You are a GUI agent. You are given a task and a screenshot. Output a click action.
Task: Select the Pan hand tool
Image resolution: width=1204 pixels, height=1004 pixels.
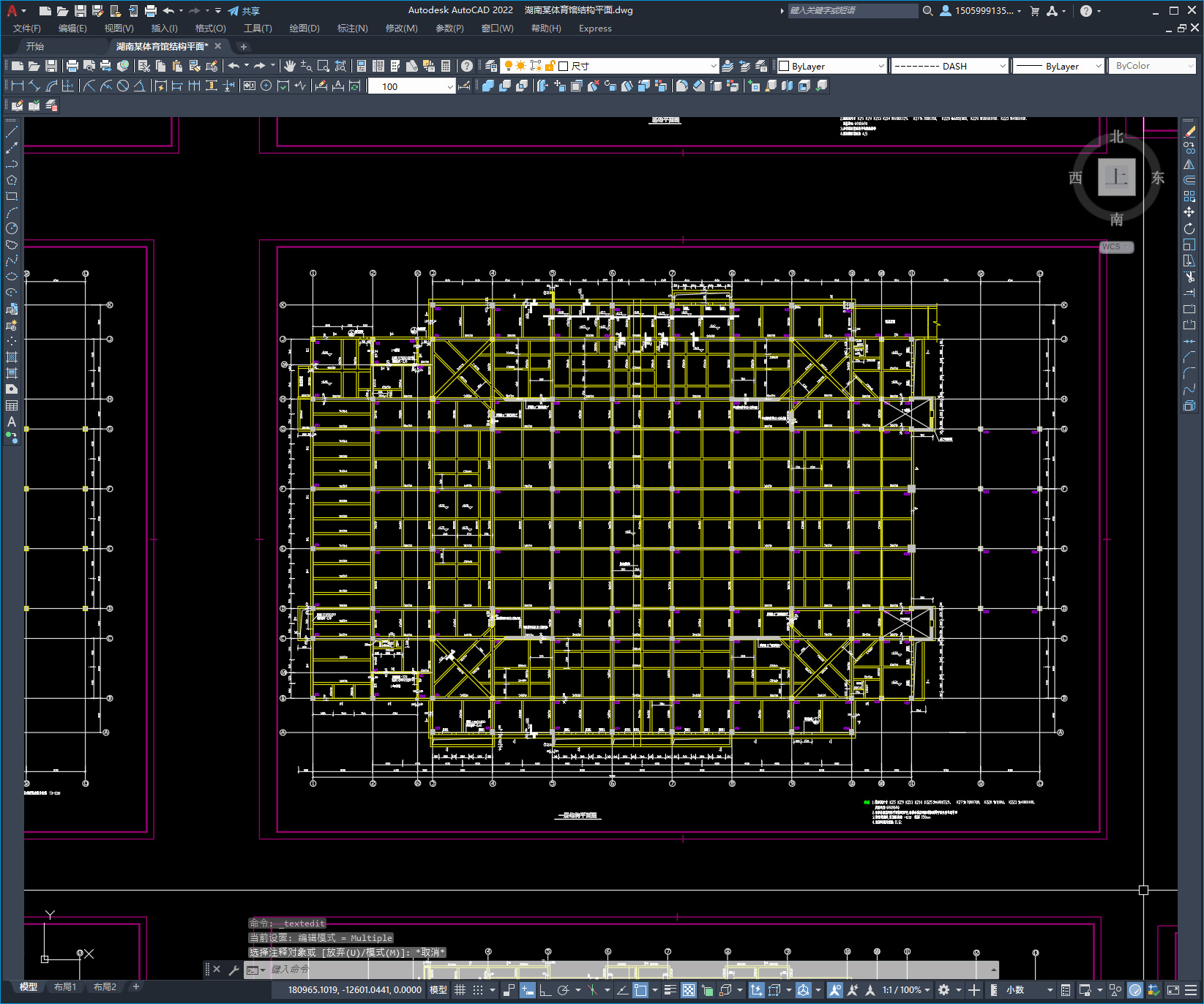[290, 66]
